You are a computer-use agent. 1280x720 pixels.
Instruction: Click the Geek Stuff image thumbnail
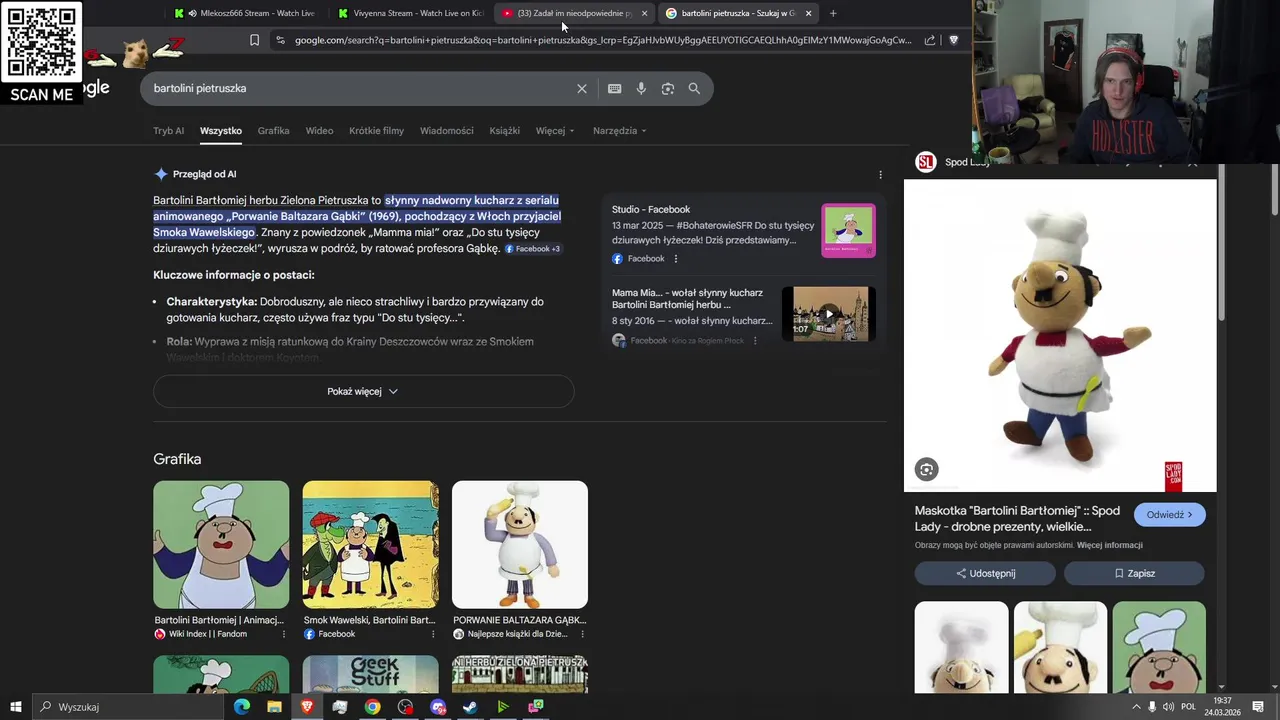[x=370, y=675]
